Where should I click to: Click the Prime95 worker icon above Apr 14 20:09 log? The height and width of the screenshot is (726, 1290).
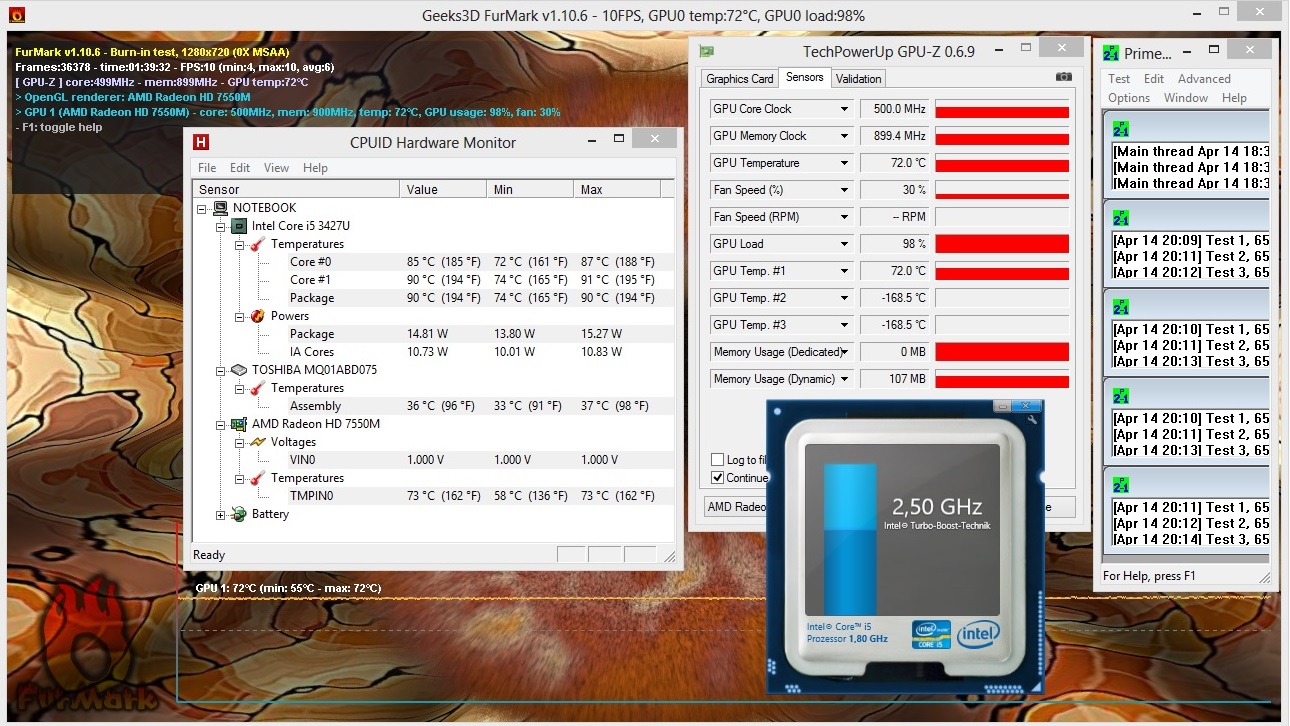[1120, 218]
